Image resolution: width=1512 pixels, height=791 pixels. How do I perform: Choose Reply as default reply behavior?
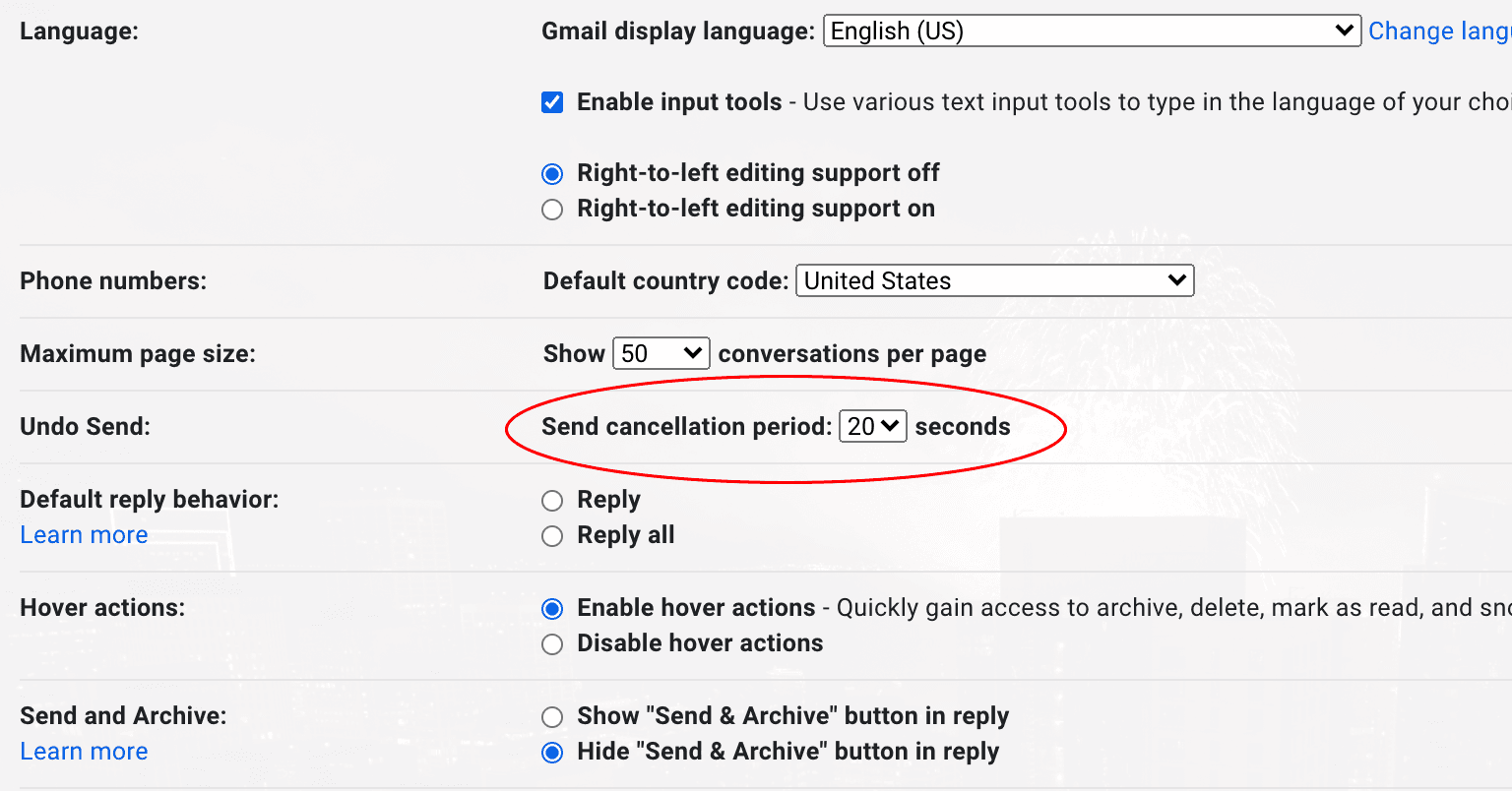(552, 501)
